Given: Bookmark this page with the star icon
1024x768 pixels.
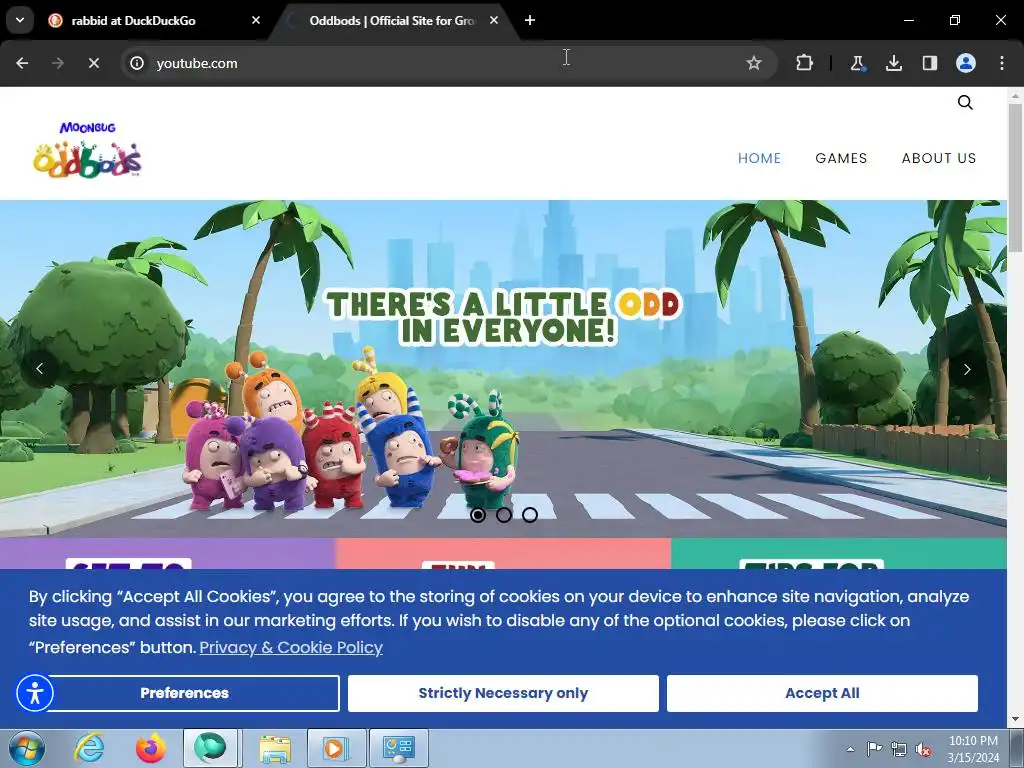Looking at the screenshot, I should tap(754, 63).
